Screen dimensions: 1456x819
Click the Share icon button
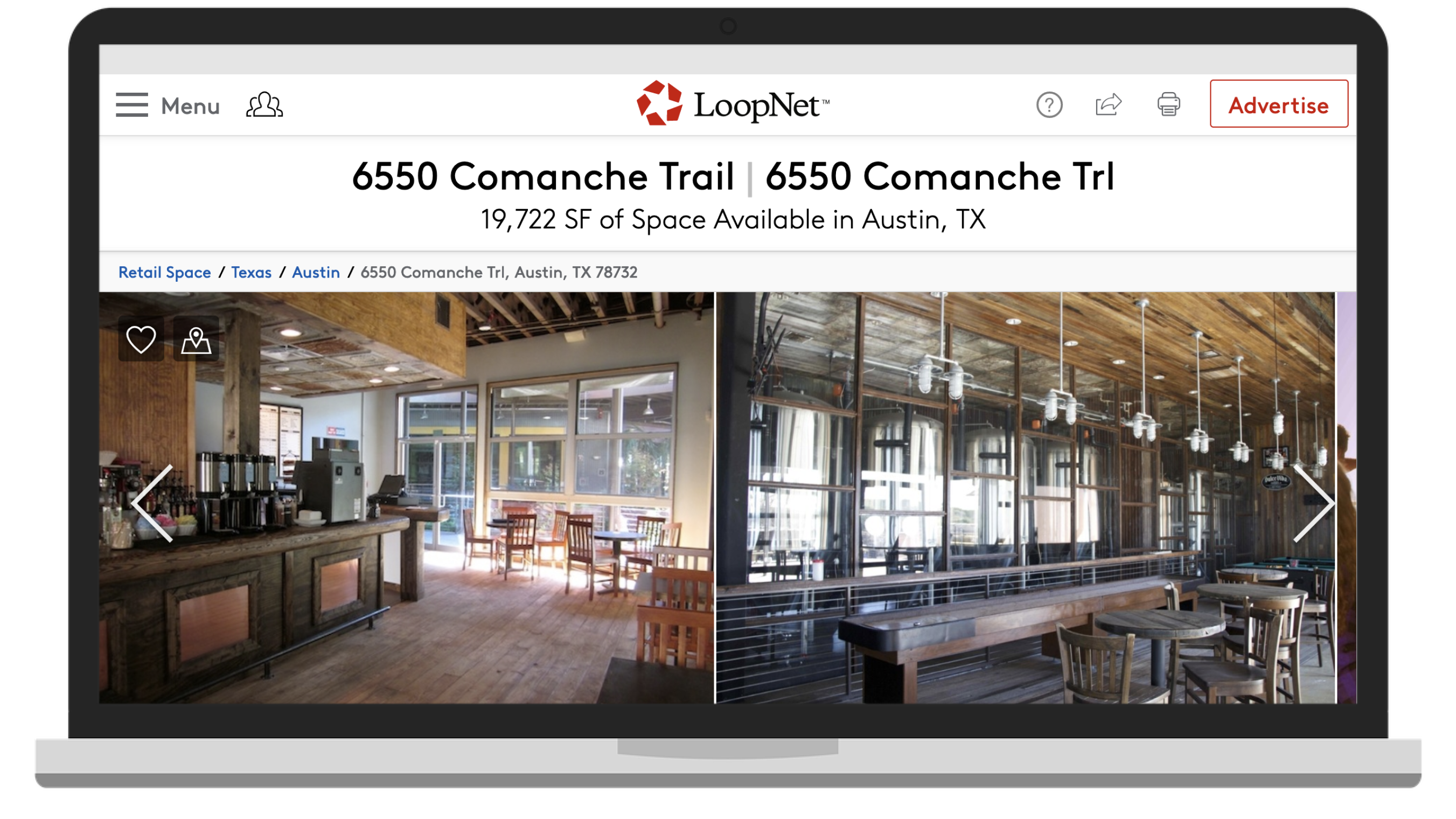click(x=1109, y=104)
